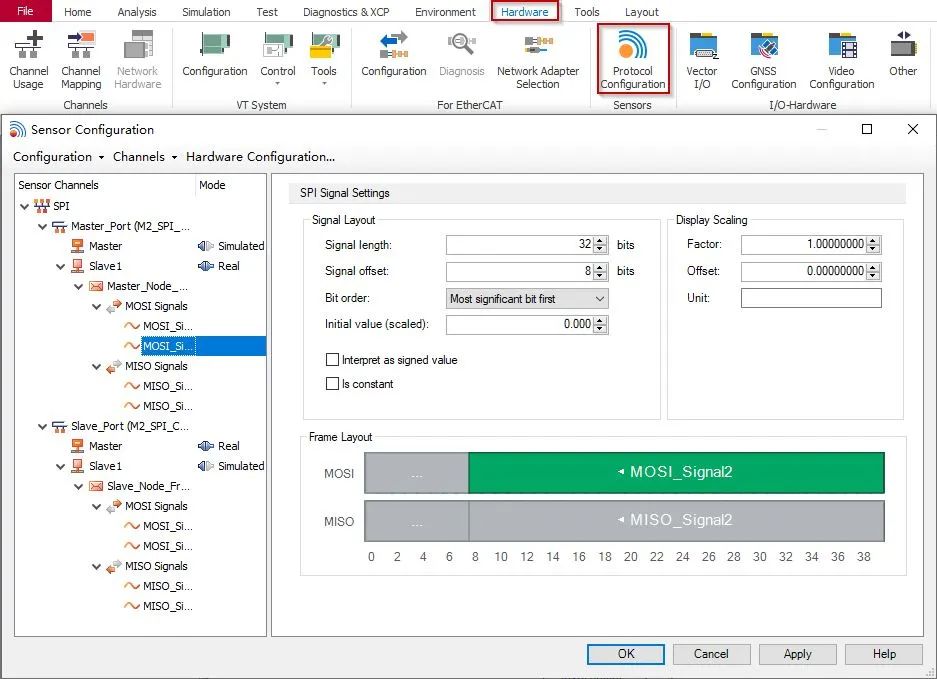This screenshot has height=679, width=937.
Task: Toggle the Is constant checkbox
Action: click(332, 384)
